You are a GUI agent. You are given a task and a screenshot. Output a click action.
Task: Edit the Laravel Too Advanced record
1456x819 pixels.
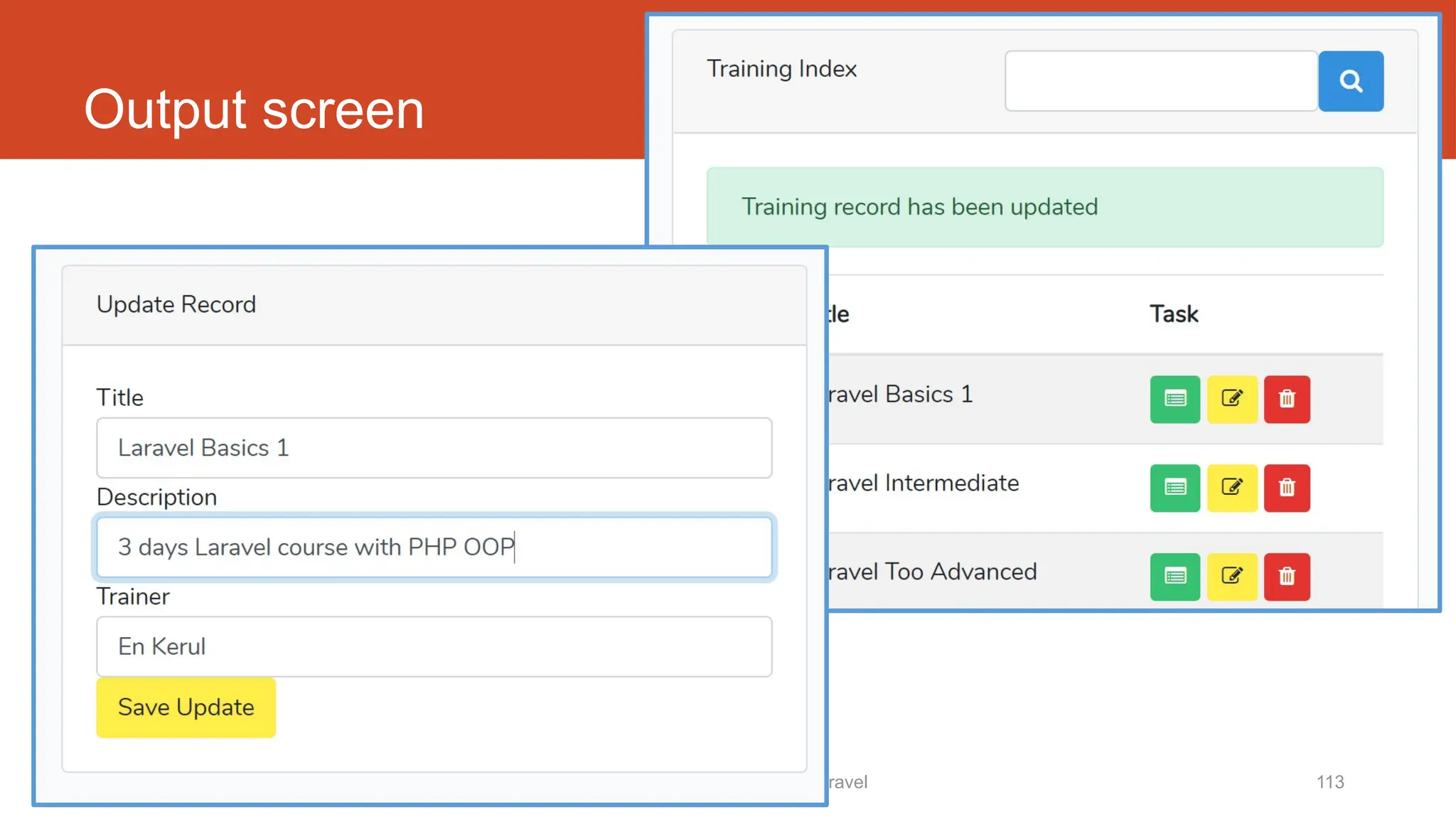pyautogui.click(x=1232, y=577)
